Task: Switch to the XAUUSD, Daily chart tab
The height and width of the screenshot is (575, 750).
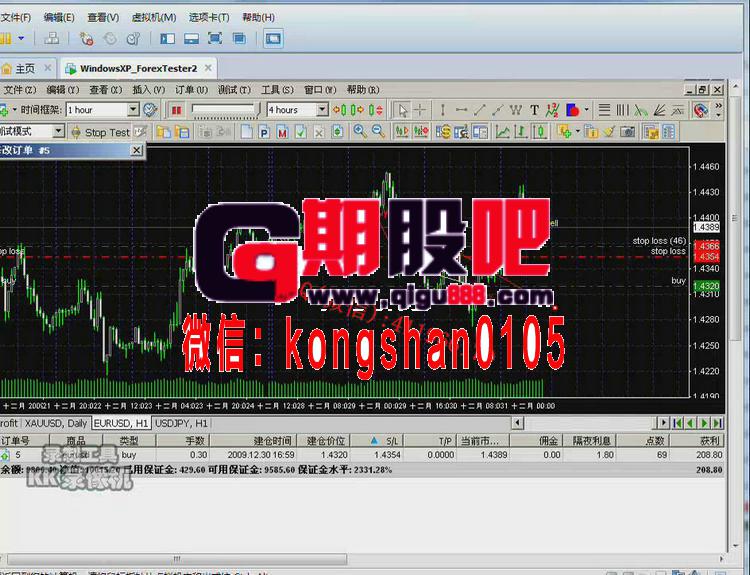Action: [x=55, y=423]
